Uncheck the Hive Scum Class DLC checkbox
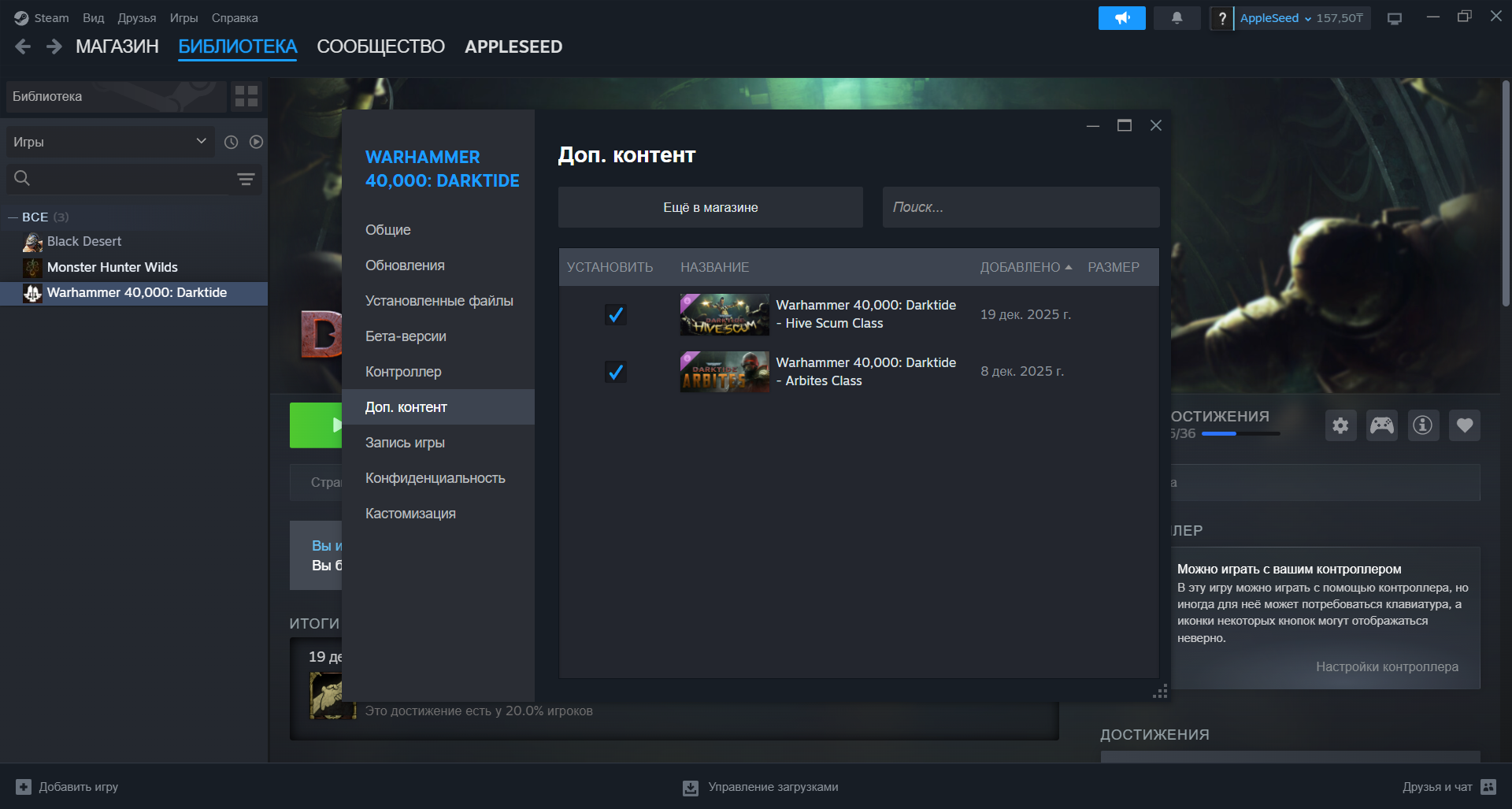The height and width of the screenshot is (809, 1512). click(x=616, y=314)
